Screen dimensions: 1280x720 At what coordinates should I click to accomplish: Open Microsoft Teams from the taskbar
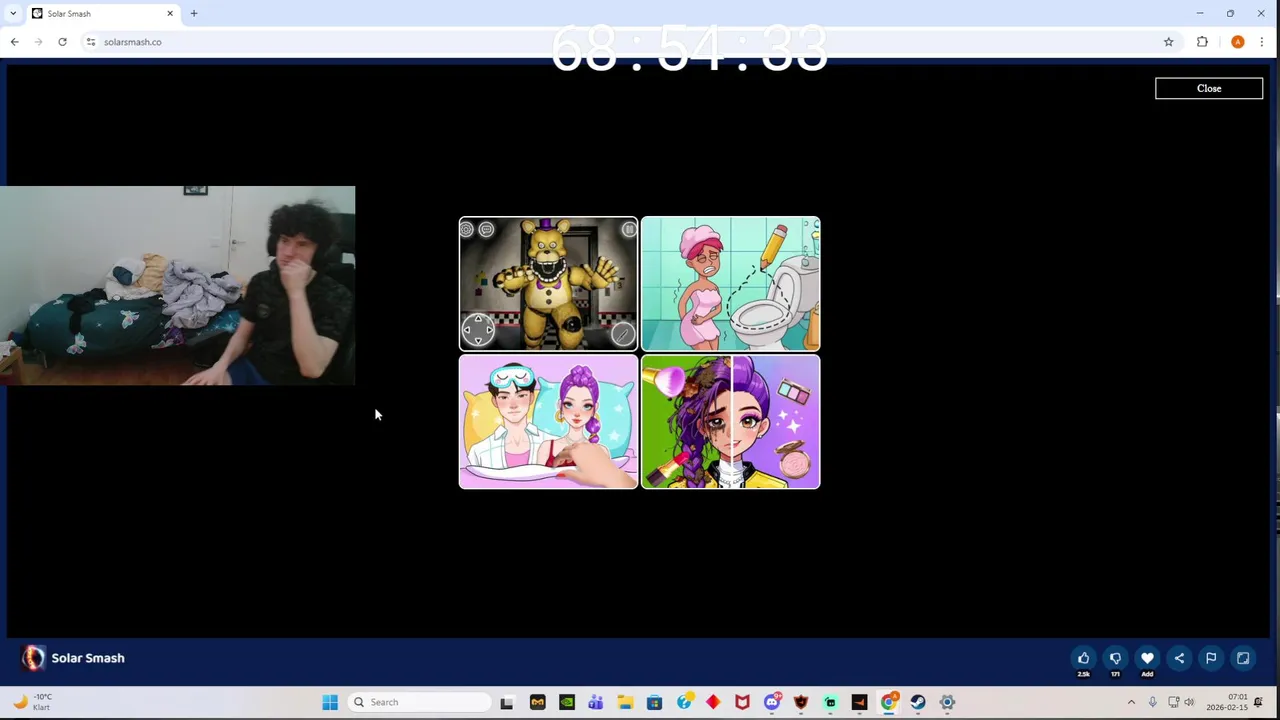tap(596, 702)
